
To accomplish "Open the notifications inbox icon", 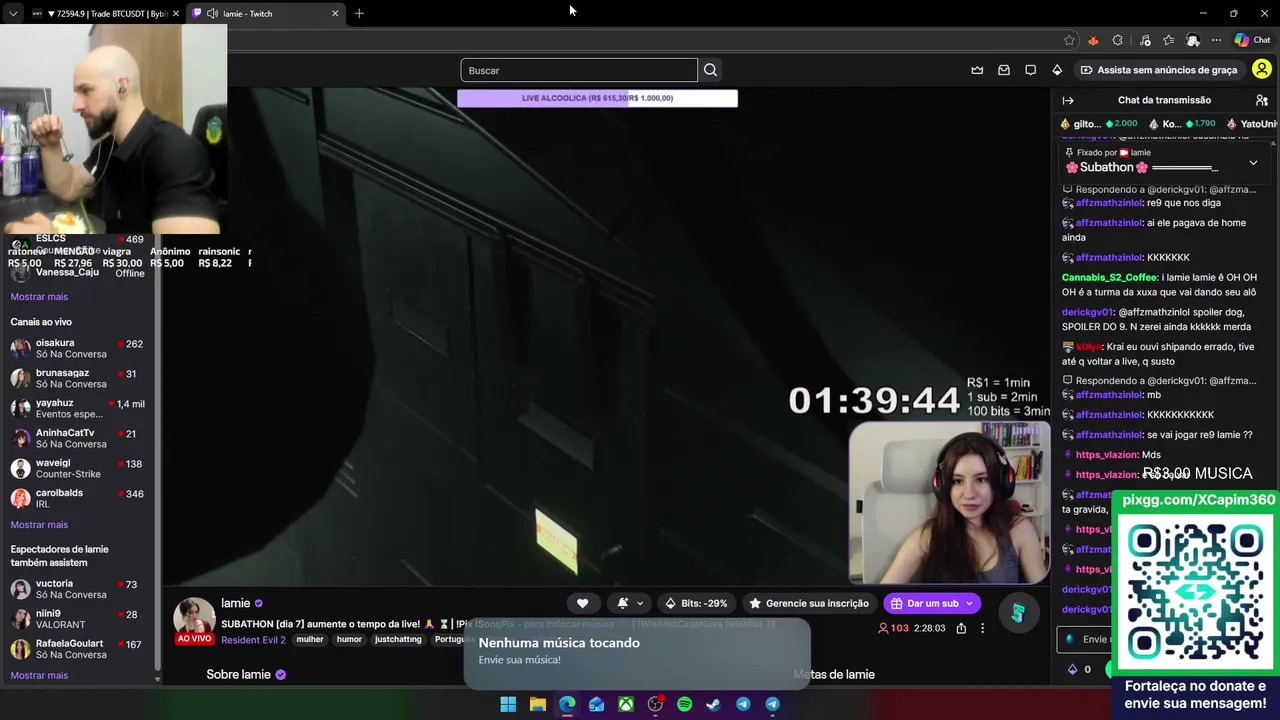I will pos(1004,70).
